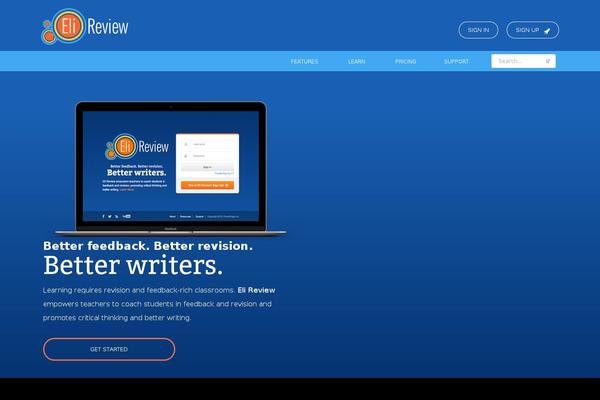Open the Sign In page
This screenshot has height=400, width=600.
click(478, 30)
